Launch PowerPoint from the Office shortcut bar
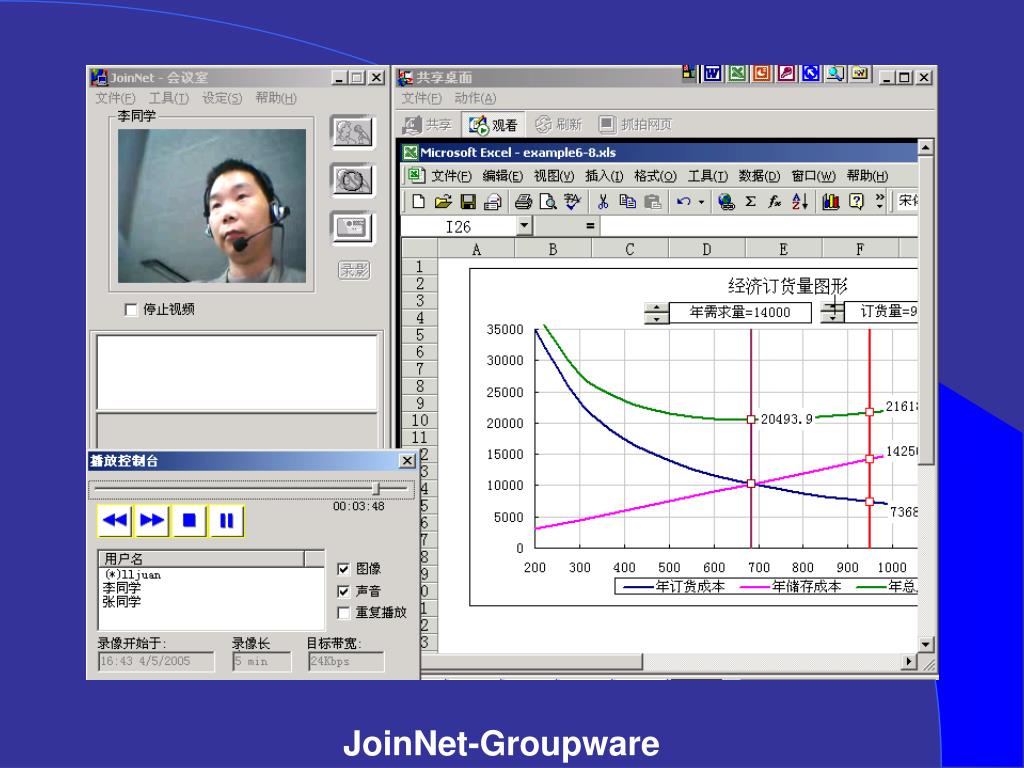Viewport: 1024px width, 768px height. tap(761, 74)
